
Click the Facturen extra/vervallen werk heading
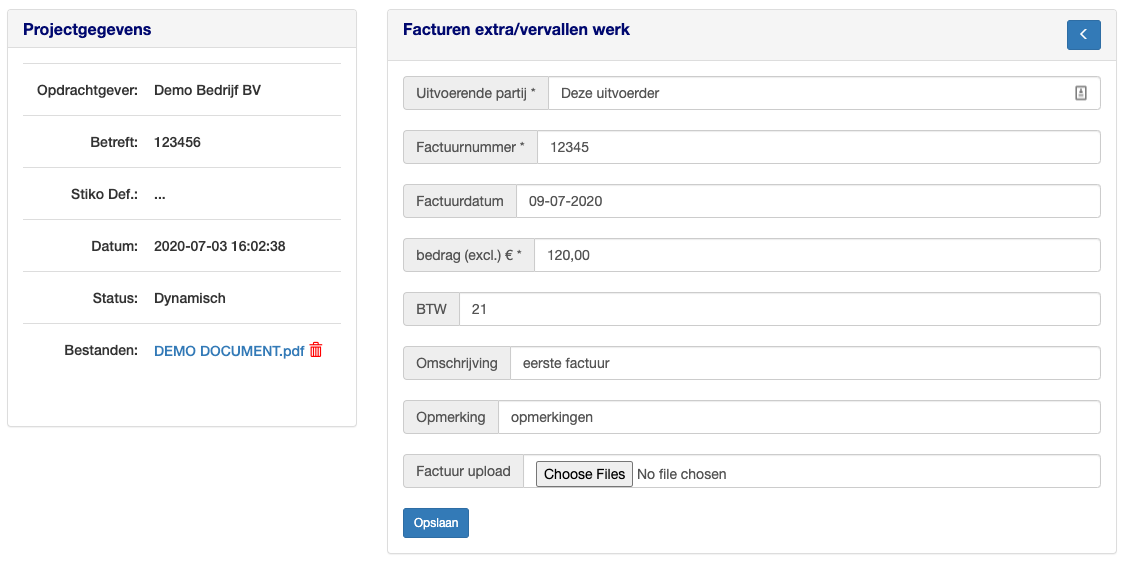(516, 30)
